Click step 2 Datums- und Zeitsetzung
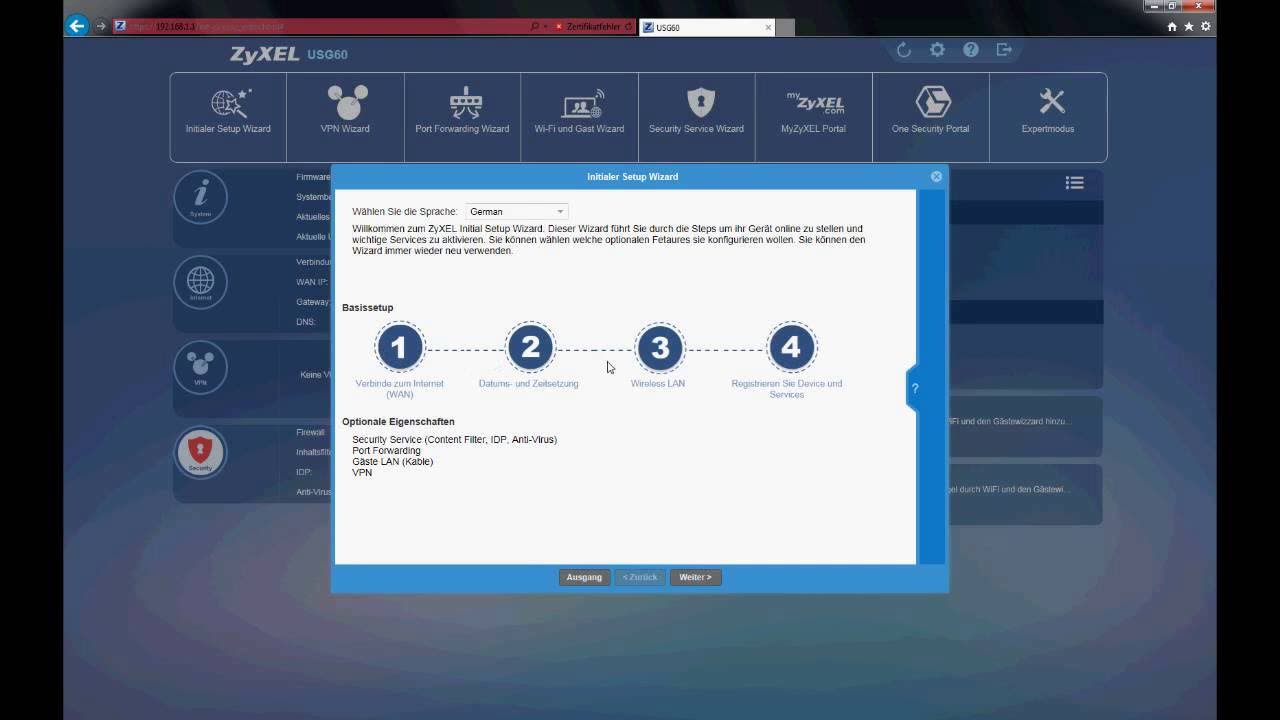 (x=530, y=347)
